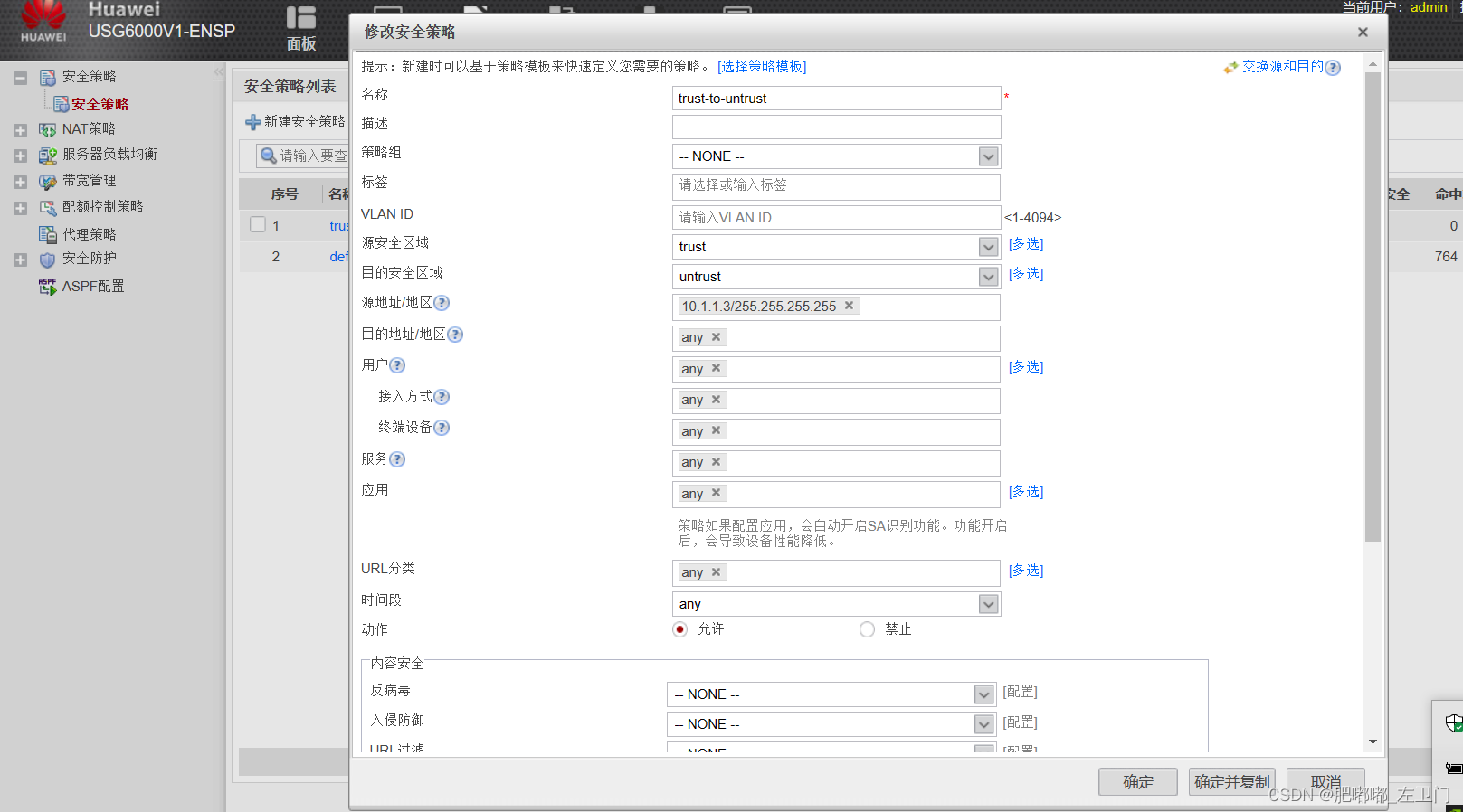Image resolution: width=1463 pixels, height=812 pixels.
Task: Click the 取消 button
Action: (1325, 781)
